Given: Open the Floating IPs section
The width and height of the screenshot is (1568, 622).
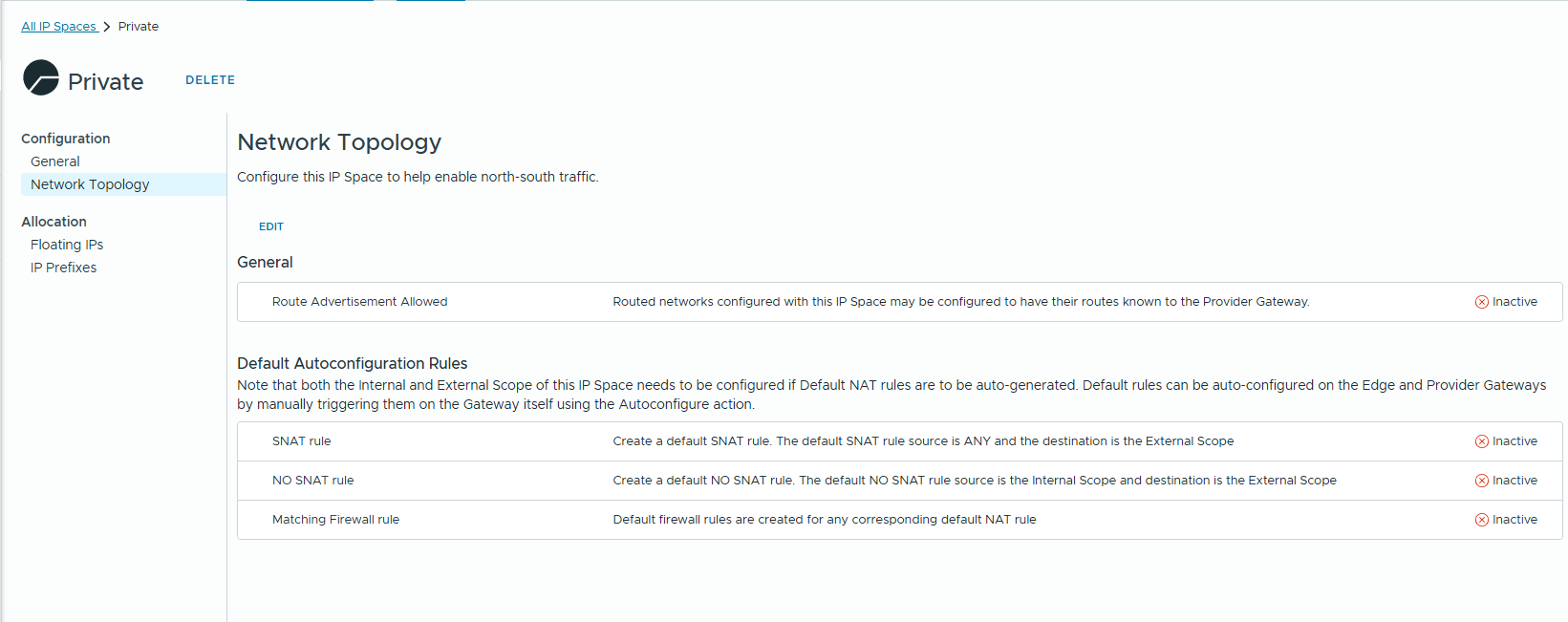Looking at the screenshot, I should point(67,245).
